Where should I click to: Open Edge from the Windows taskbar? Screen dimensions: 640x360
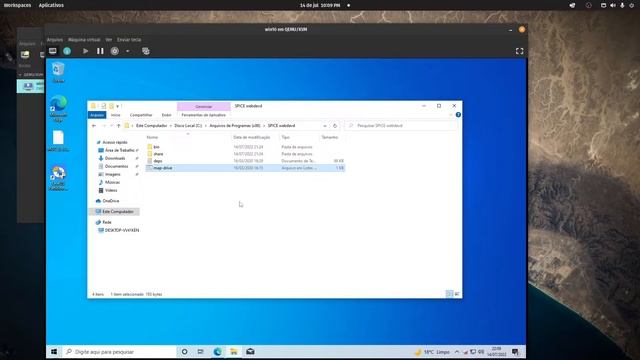pos(218,351)
